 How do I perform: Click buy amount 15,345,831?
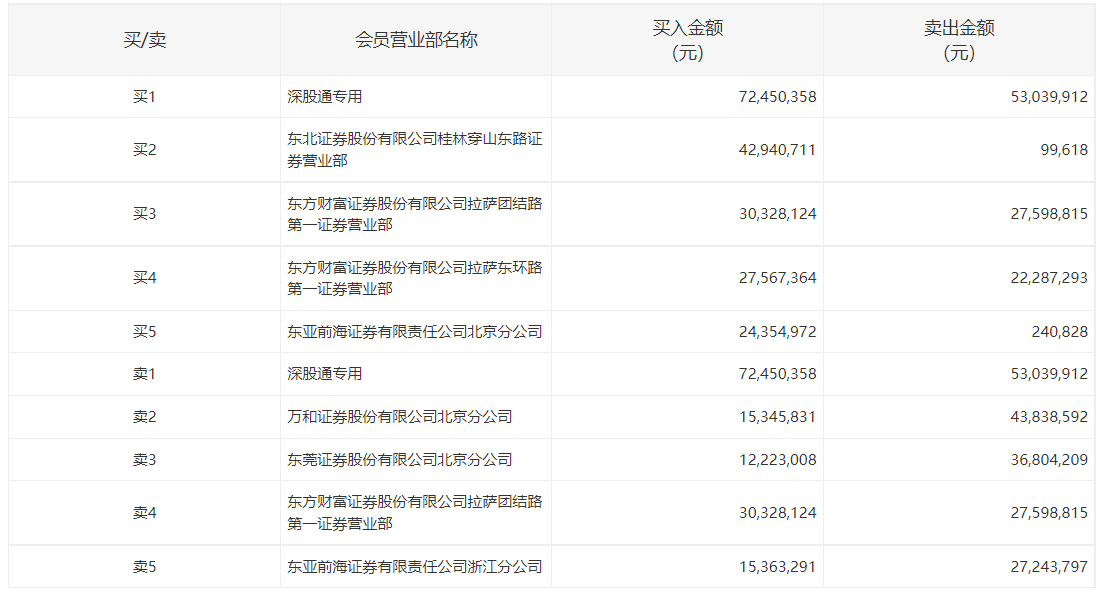[x=777, y=417]
